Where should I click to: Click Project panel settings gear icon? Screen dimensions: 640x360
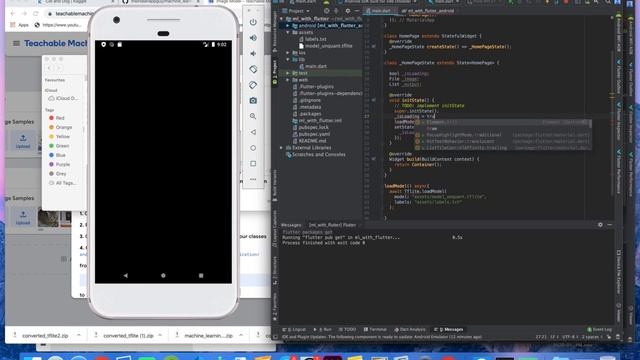click(x=348, y=11)
